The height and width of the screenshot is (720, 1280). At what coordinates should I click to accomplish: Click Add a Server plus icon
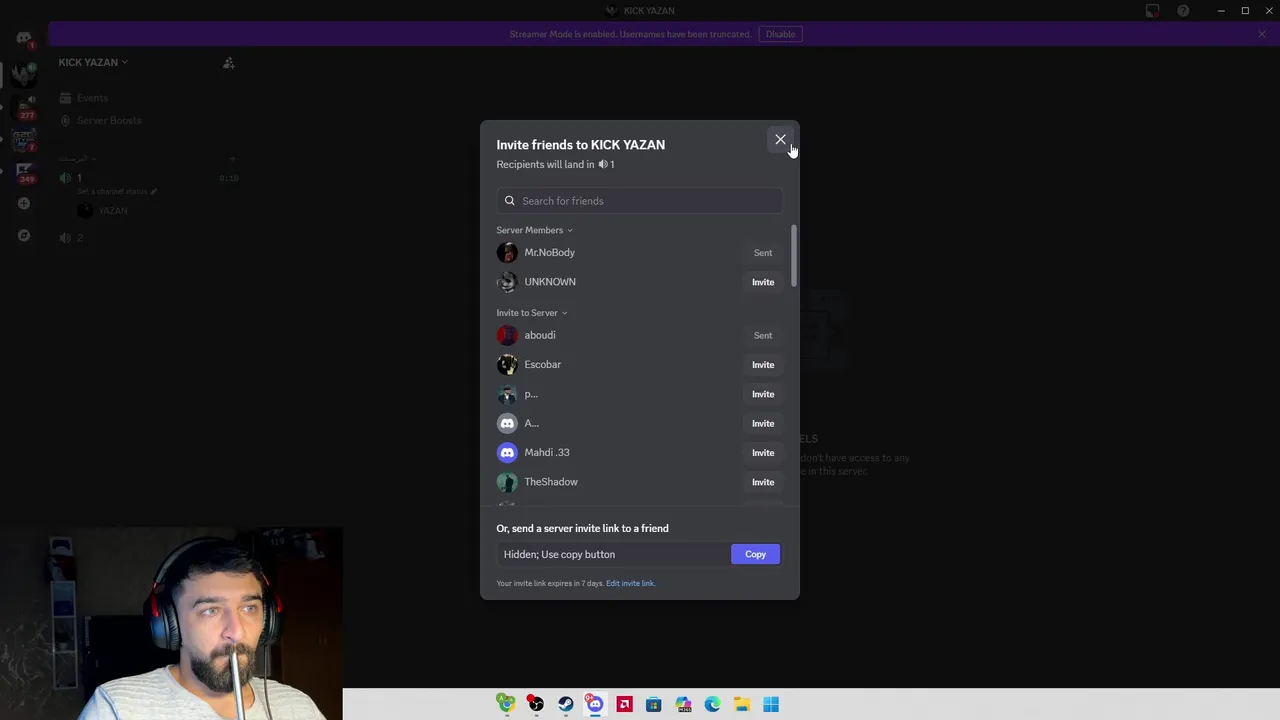(24, 204)
